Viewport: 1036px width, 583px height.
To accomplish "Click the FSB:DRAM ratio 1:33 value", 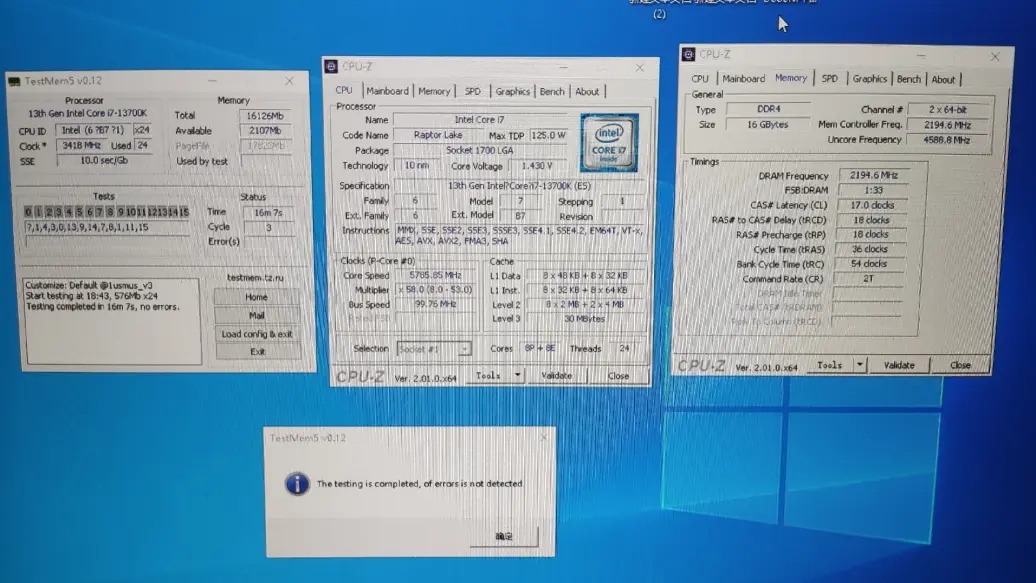I will coord(873,190).
